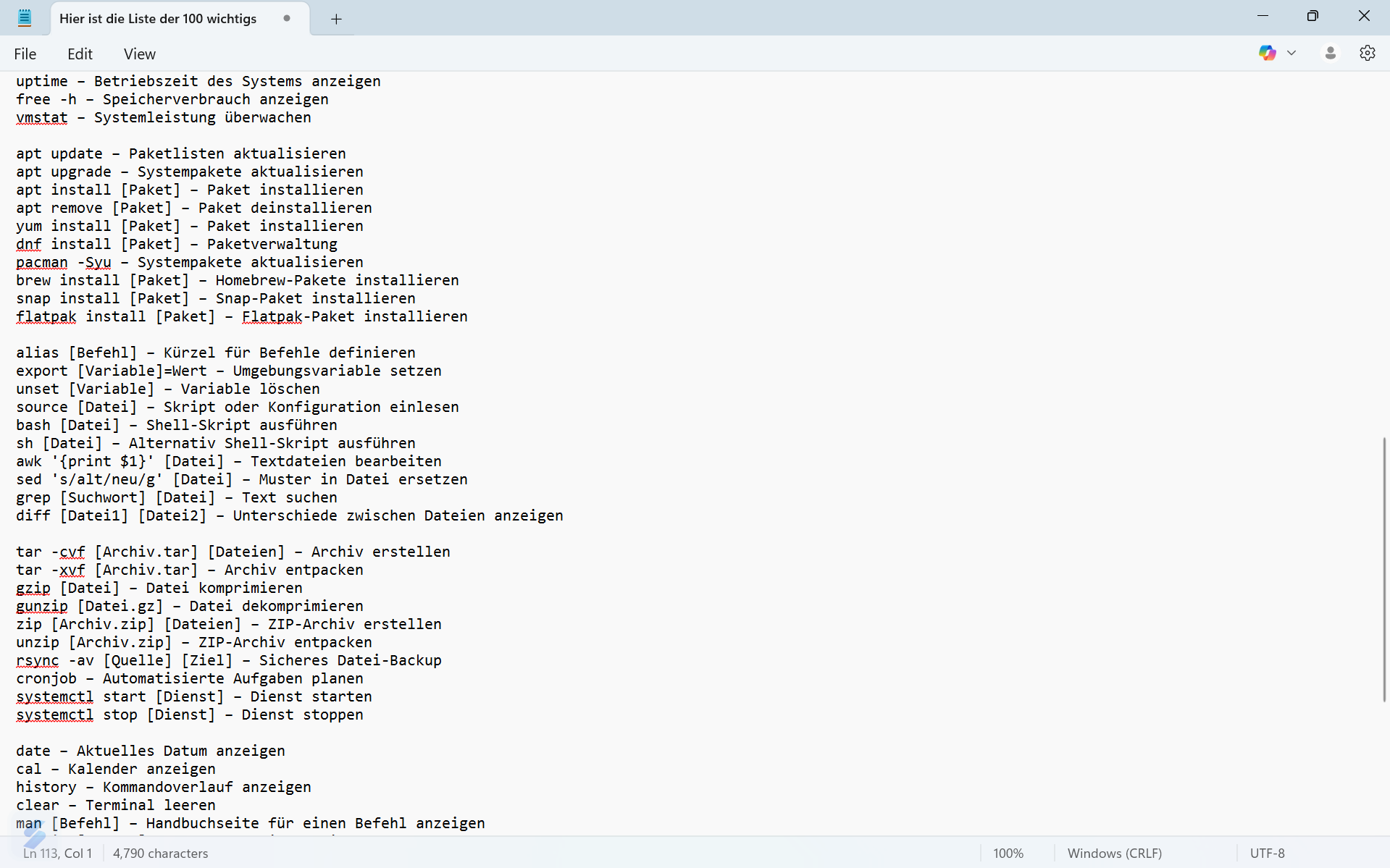Click the misspelled word 'systemctl' before start

pyautogui.click(x=55, y=696)
